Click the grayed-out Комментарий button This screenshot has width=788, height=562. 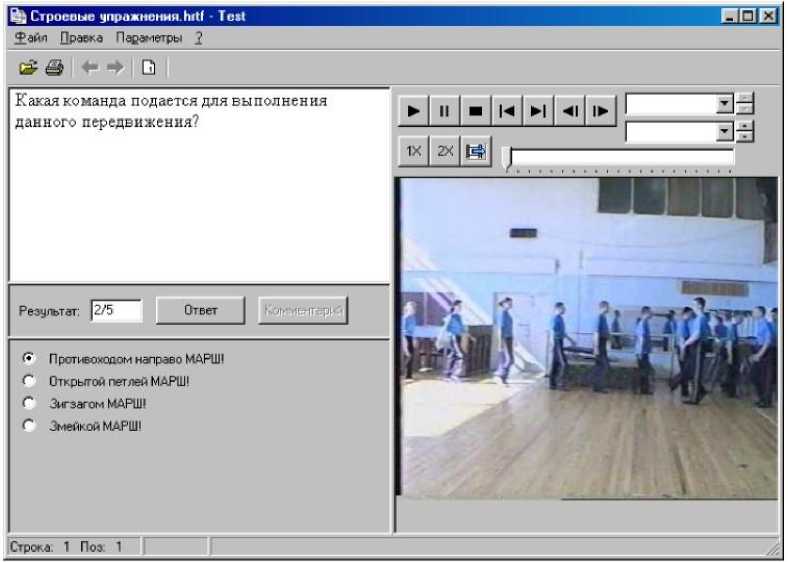point(303,310)
